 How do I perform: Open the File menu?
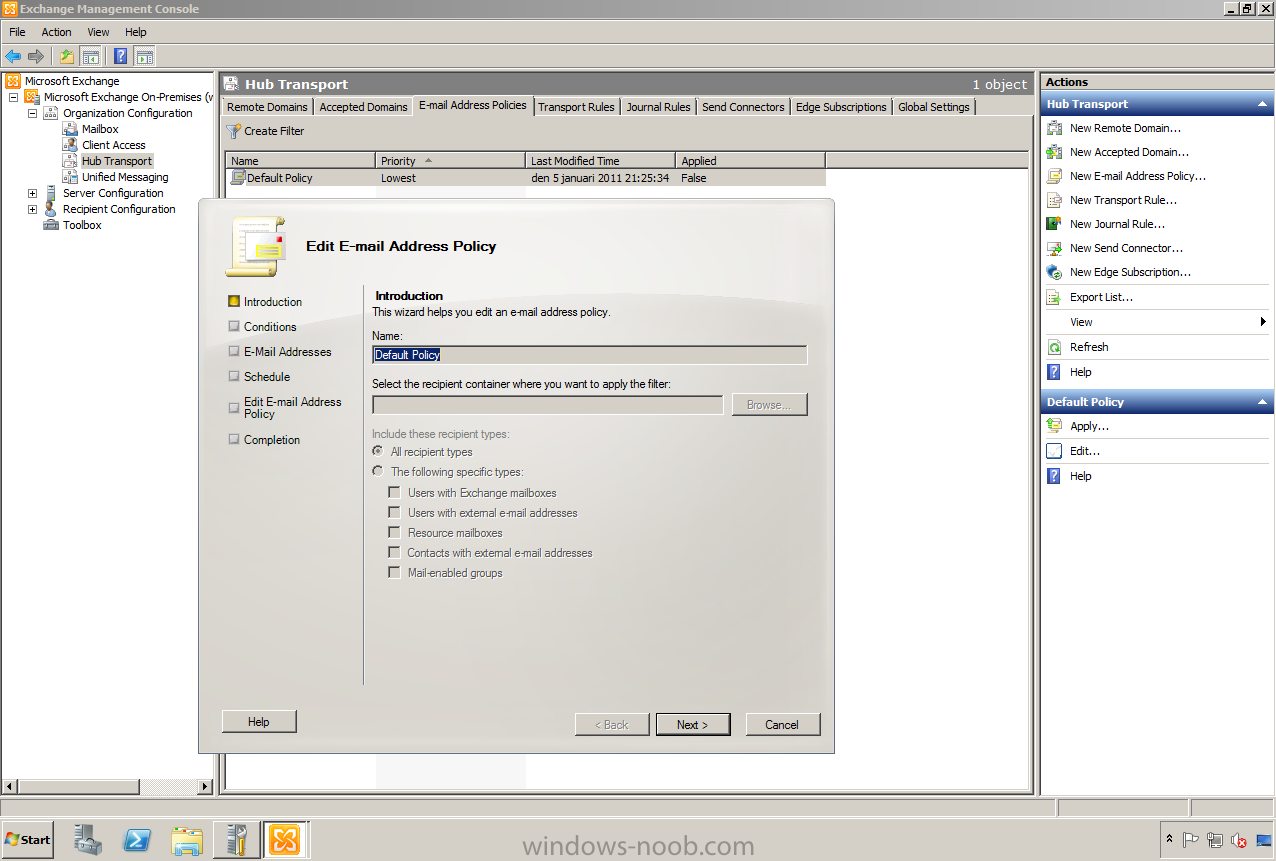[17, 32]
